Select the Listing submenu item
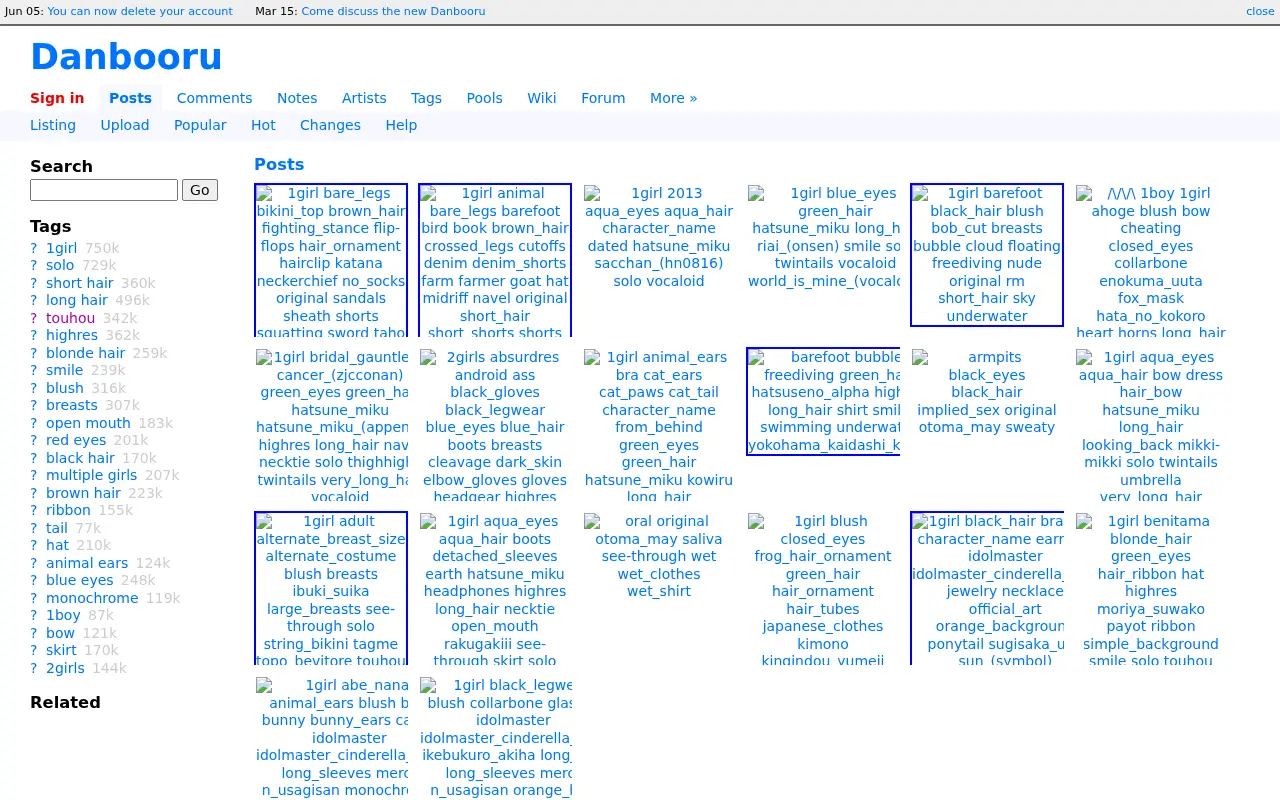This screenshot has height=800, width=1280. pyautogui.click(x=53, y=125)
